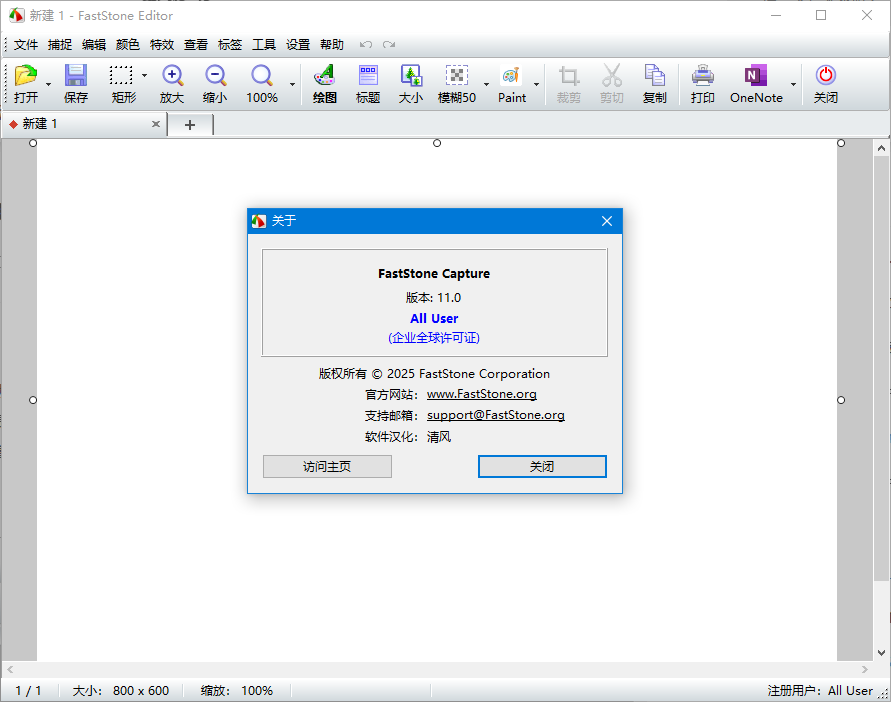Image resolution: width=891 pixels, height=702 pixels.
Task: Click the blue All User license text
Action: [x=434, y=318]
